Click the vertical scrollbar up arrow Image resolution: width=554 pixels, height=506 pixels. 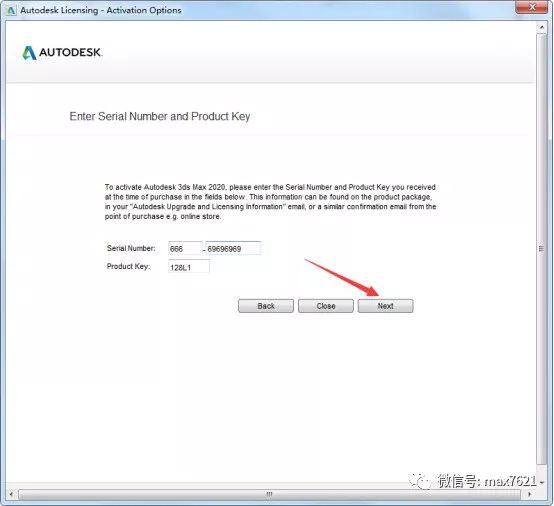point(542,27)
